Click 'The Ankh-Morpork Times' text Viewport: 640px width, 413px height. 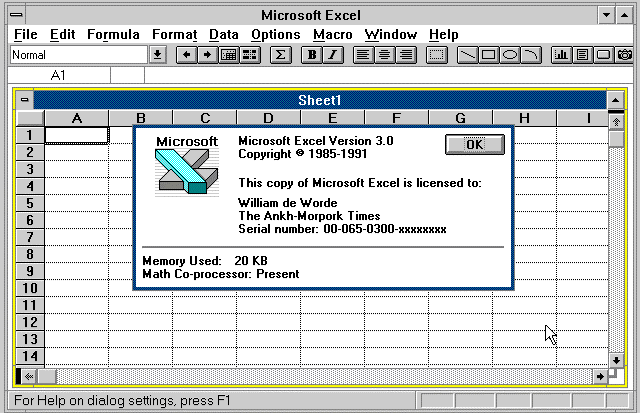[x=309, y=216]
